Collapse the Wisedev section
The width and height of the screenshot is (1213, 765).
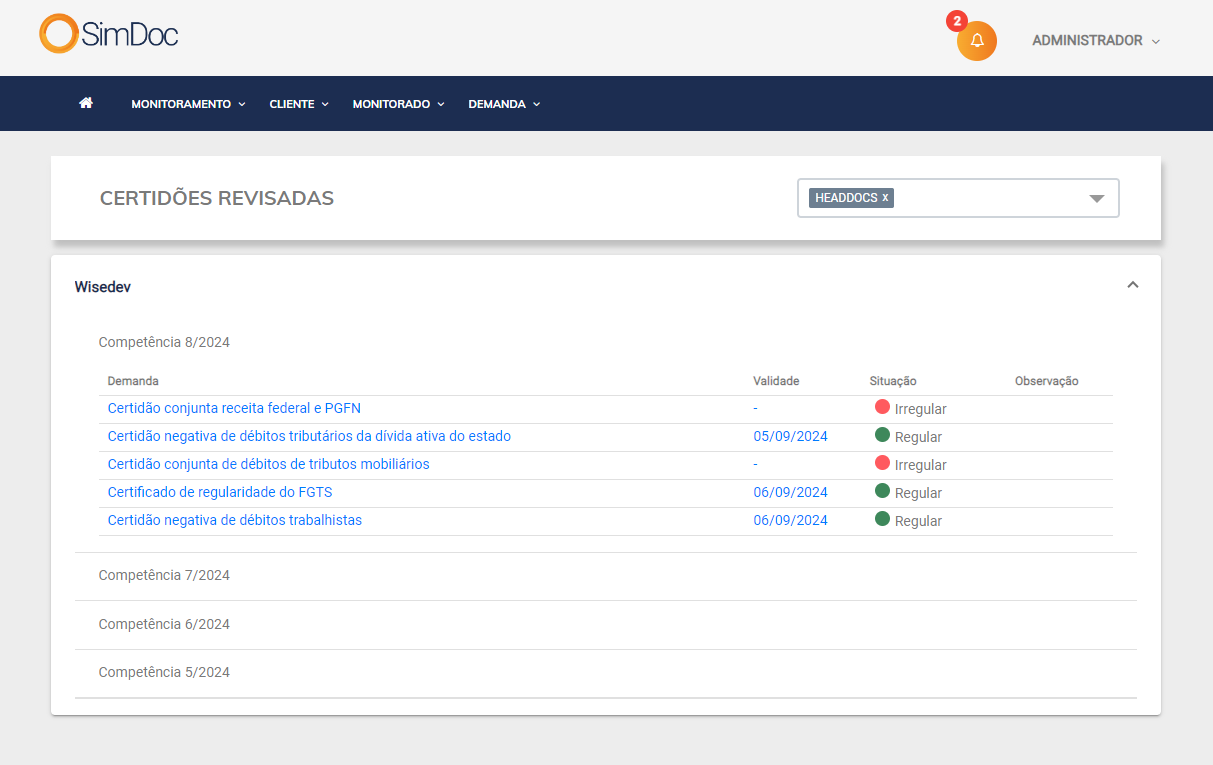pos(1132,285)
